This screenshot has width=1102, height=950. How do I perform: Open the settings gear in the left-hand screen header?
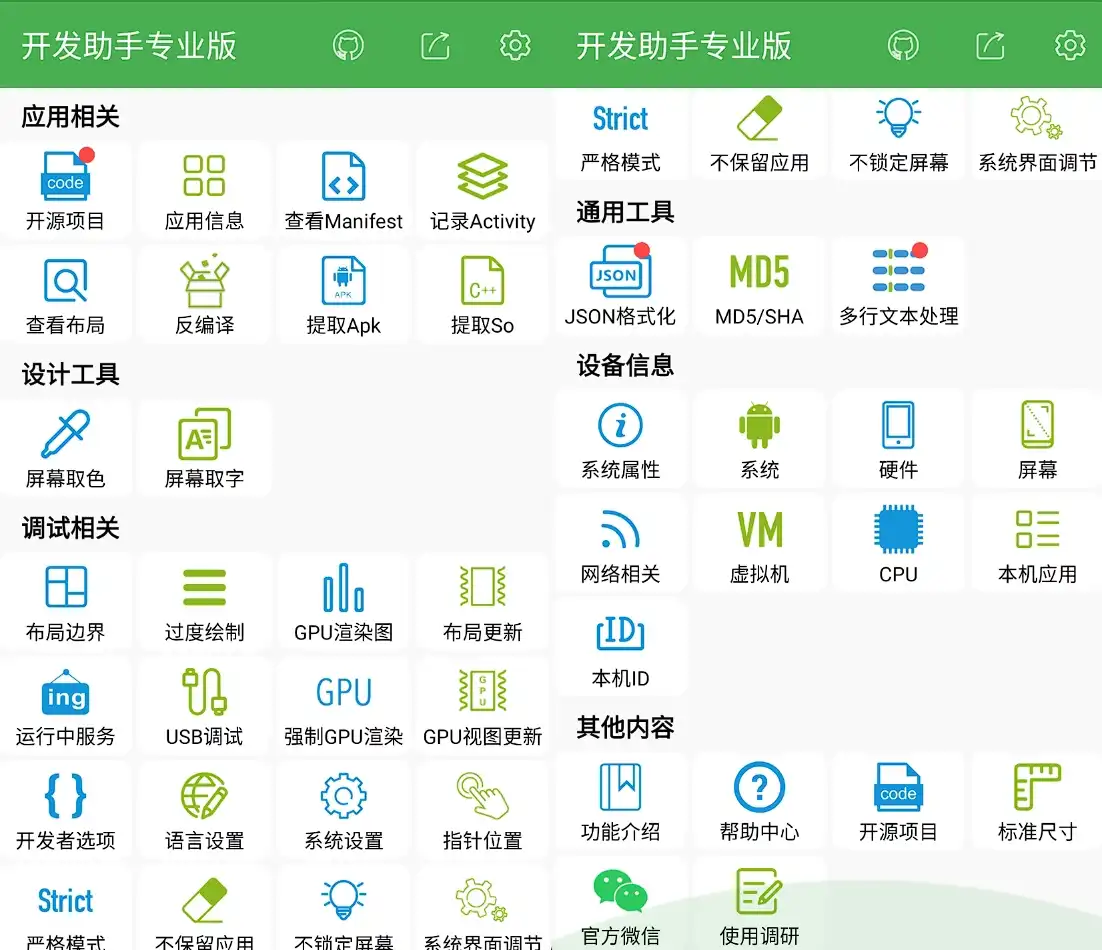click(514, 46)
